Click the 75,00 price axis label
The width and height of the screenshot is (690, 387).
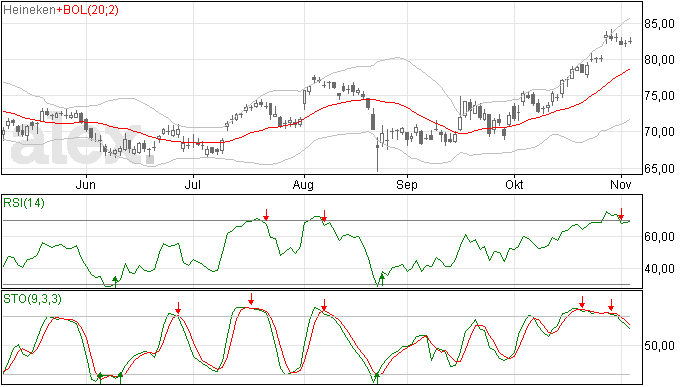click(659, 96)
